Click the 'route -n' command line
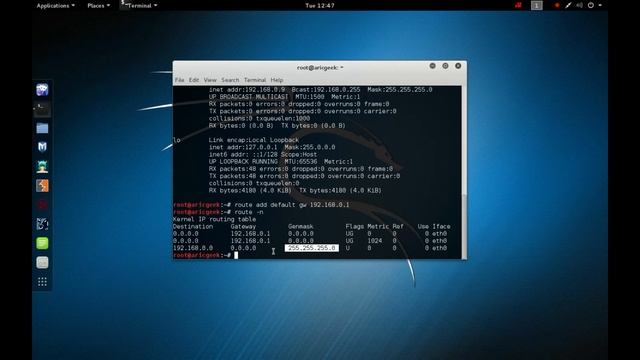Image resolution: width=640 pixels, height=360 pixels. pos(249,212)
